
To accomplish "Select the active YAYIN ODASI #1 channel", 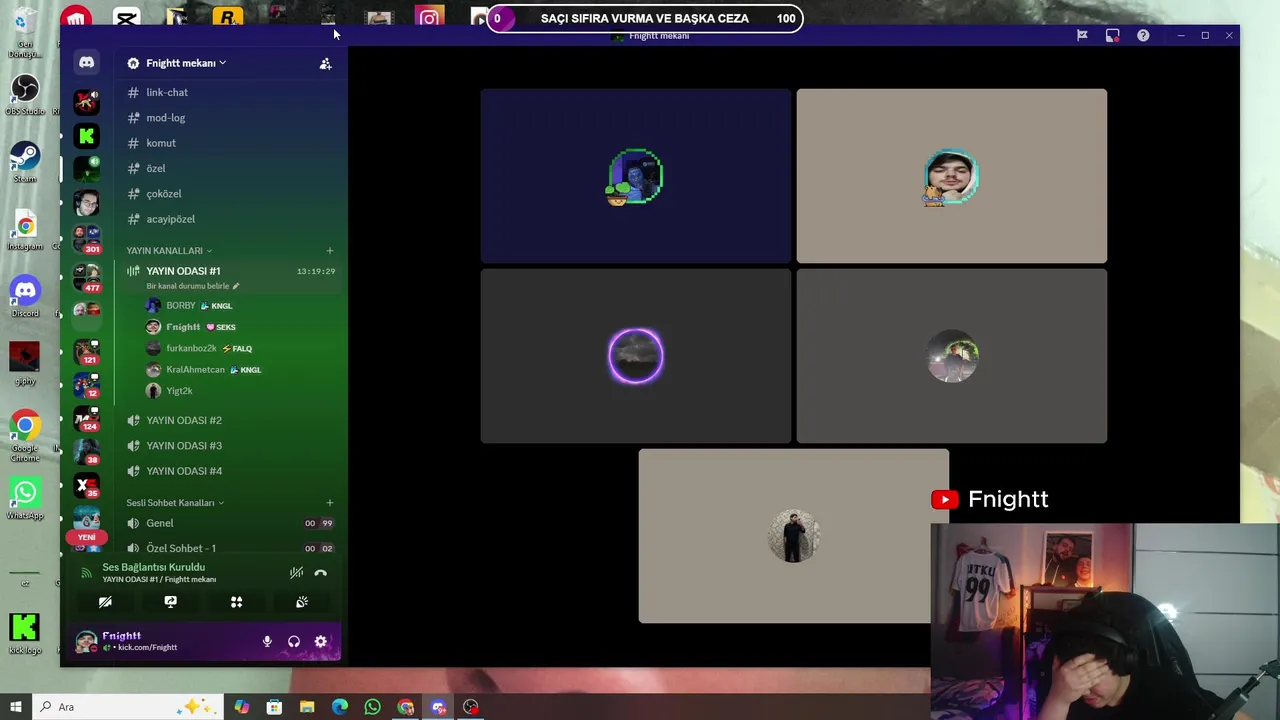I will click(228, 277).
